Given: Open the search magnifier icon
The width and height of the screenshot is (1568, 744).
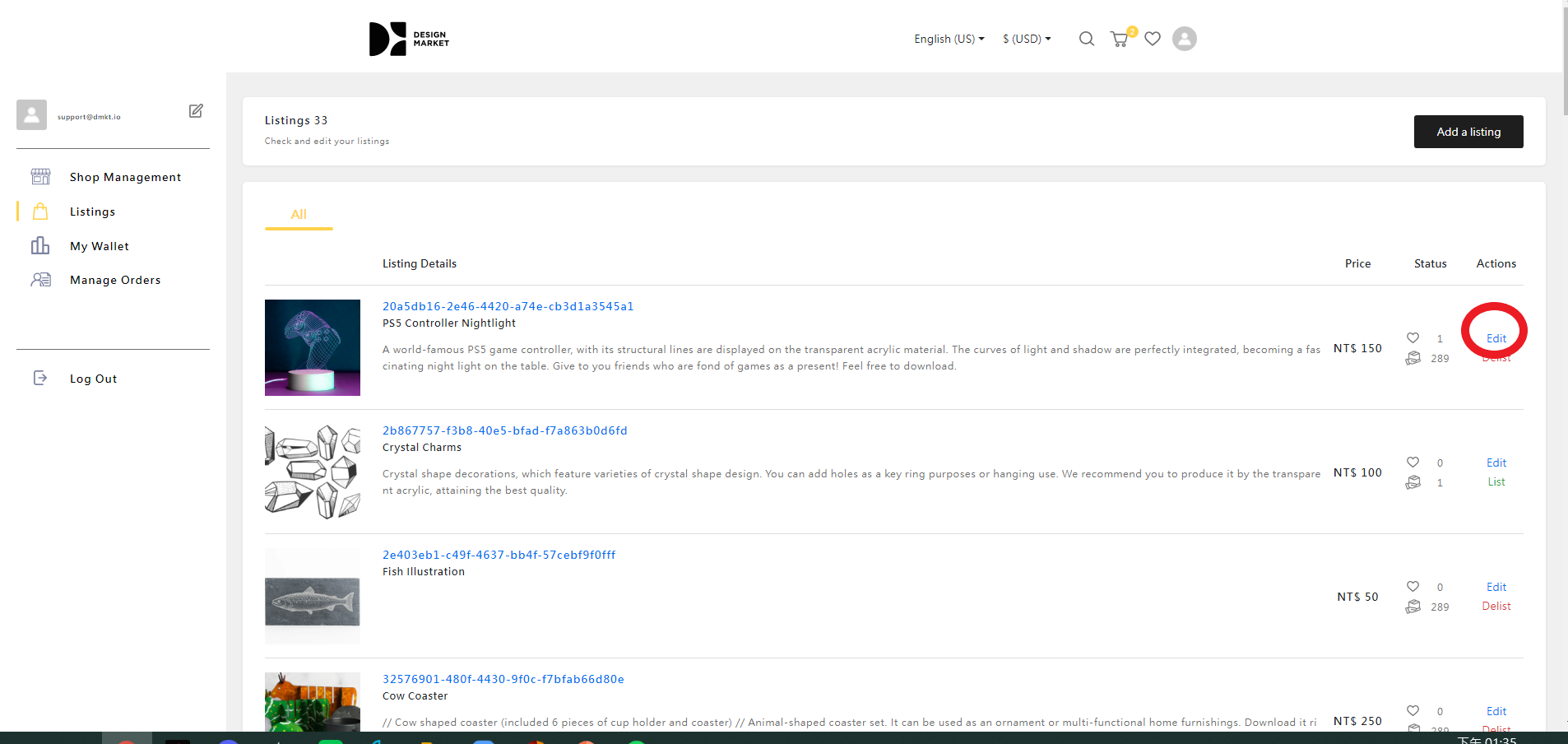Looking at the screenshot, I should pyautogui.click(x=1086, y=39).
